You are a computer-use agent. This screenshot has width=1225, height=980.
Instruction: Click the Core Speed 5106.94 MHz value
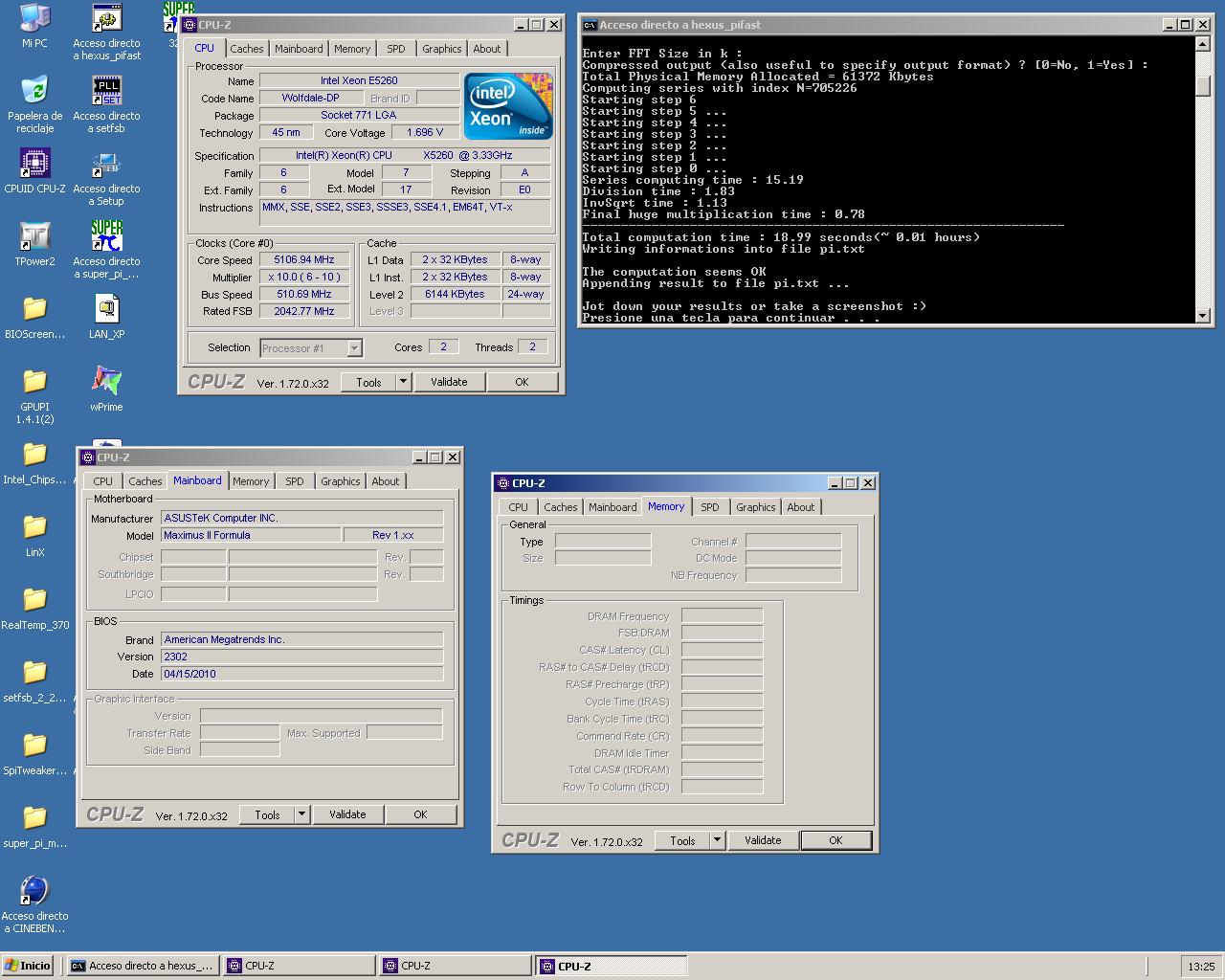pos(304,260)
